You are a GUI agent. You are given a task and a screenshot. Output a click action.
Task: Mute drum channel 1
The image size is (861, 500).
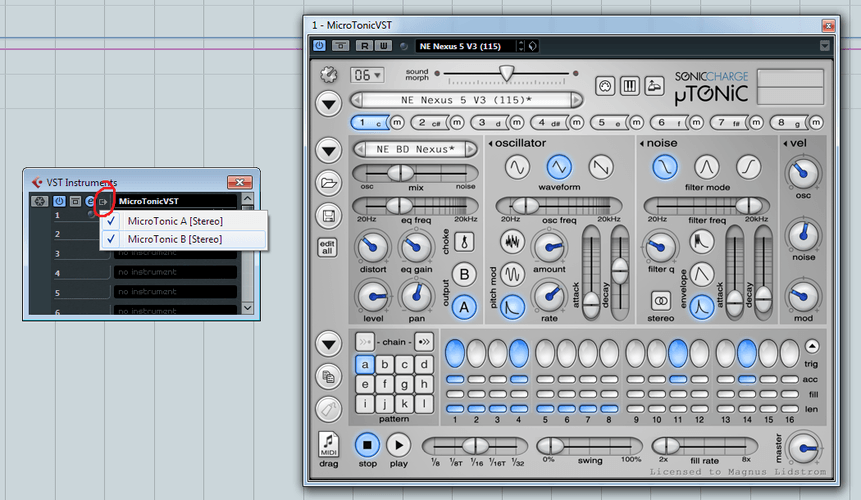coord(397,123)
